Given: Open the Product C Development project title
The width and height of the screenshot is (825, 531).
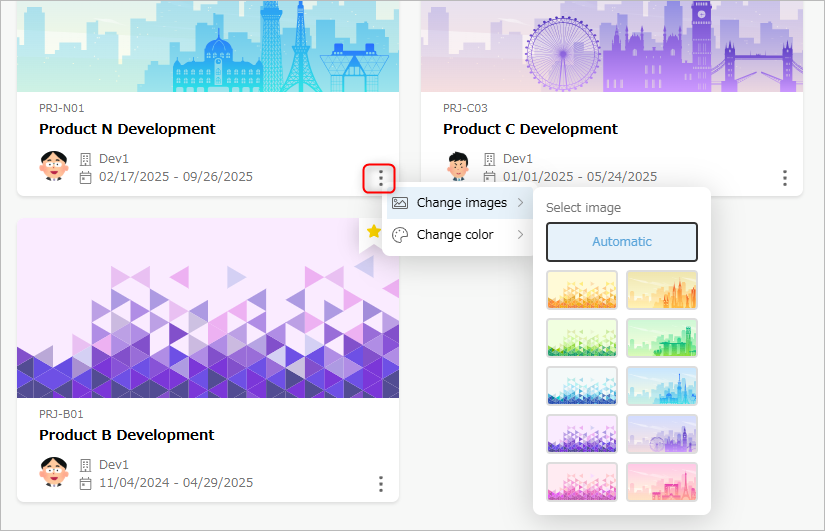Looking at the screenshot, I should 530,129.
